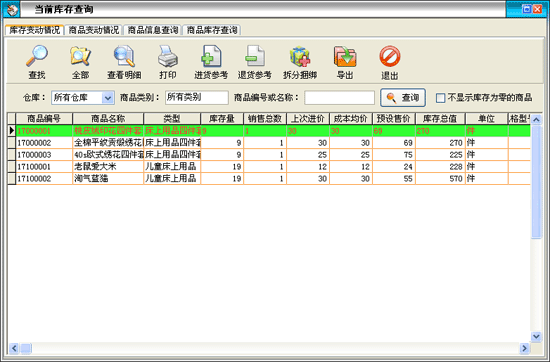This screenshot has width=550, height=362.
Task: Click the horizontal scrollbar thumb
Action: (26, 348)
